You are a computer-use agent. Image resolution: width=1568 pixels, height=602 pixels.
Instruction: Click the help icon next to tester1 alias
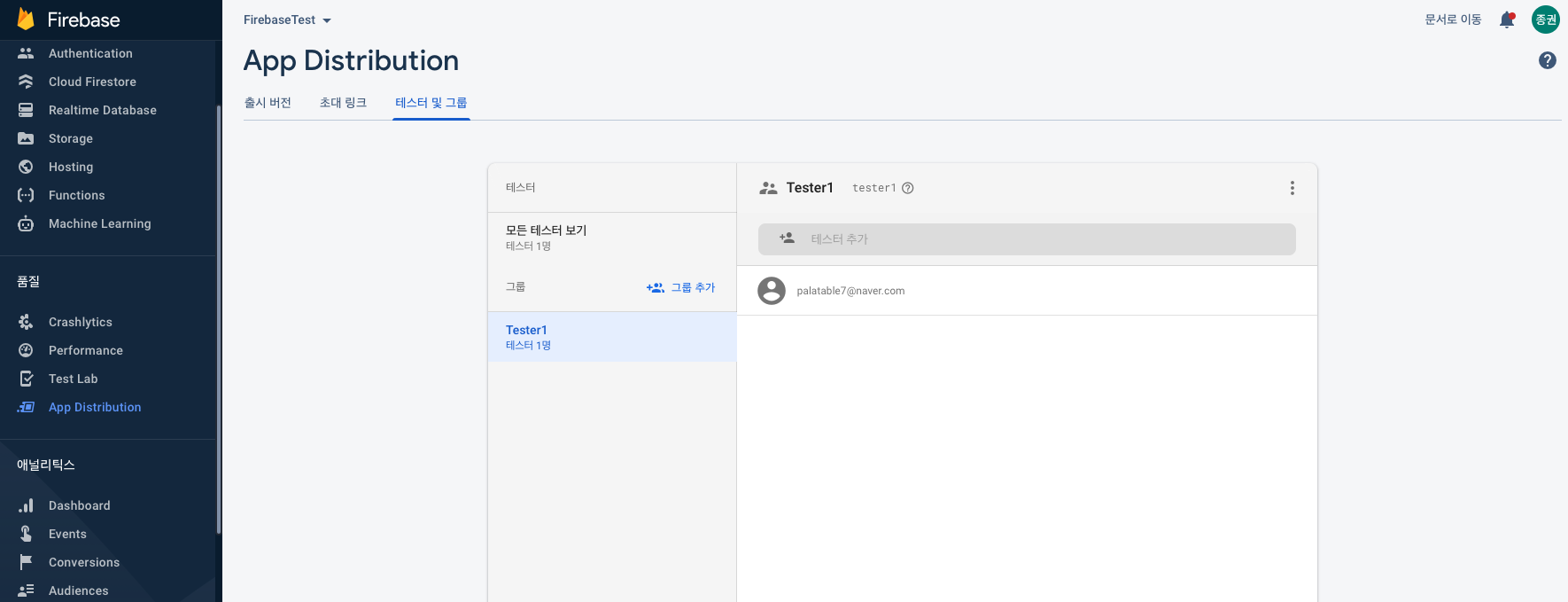click(x=907, y=188)
